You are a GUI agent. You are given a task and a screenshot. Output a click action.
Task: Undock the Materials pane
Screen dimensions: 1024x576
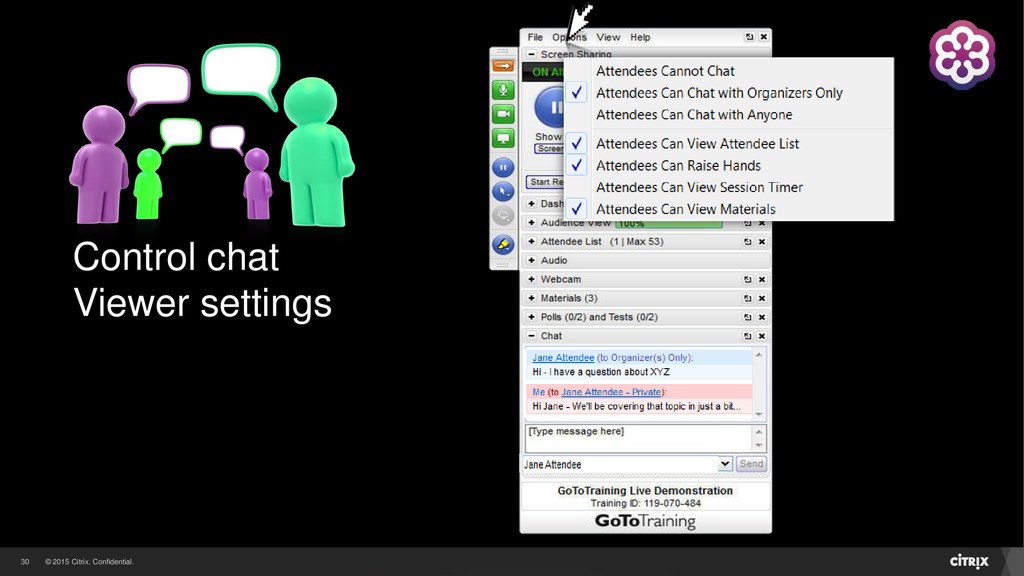click(748, 298)
